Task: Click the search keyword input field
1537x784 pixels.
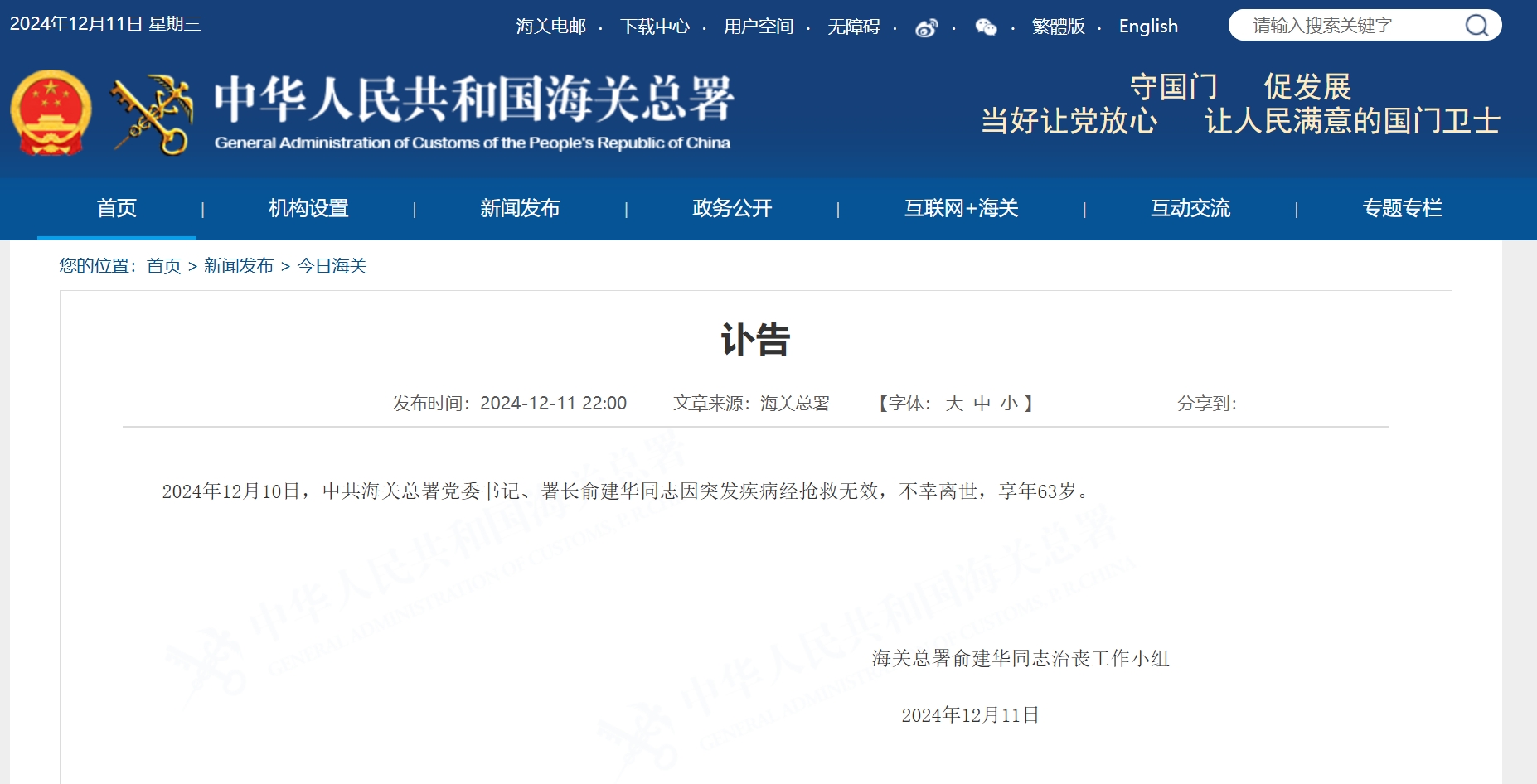Action: [x=1353, y=26]
